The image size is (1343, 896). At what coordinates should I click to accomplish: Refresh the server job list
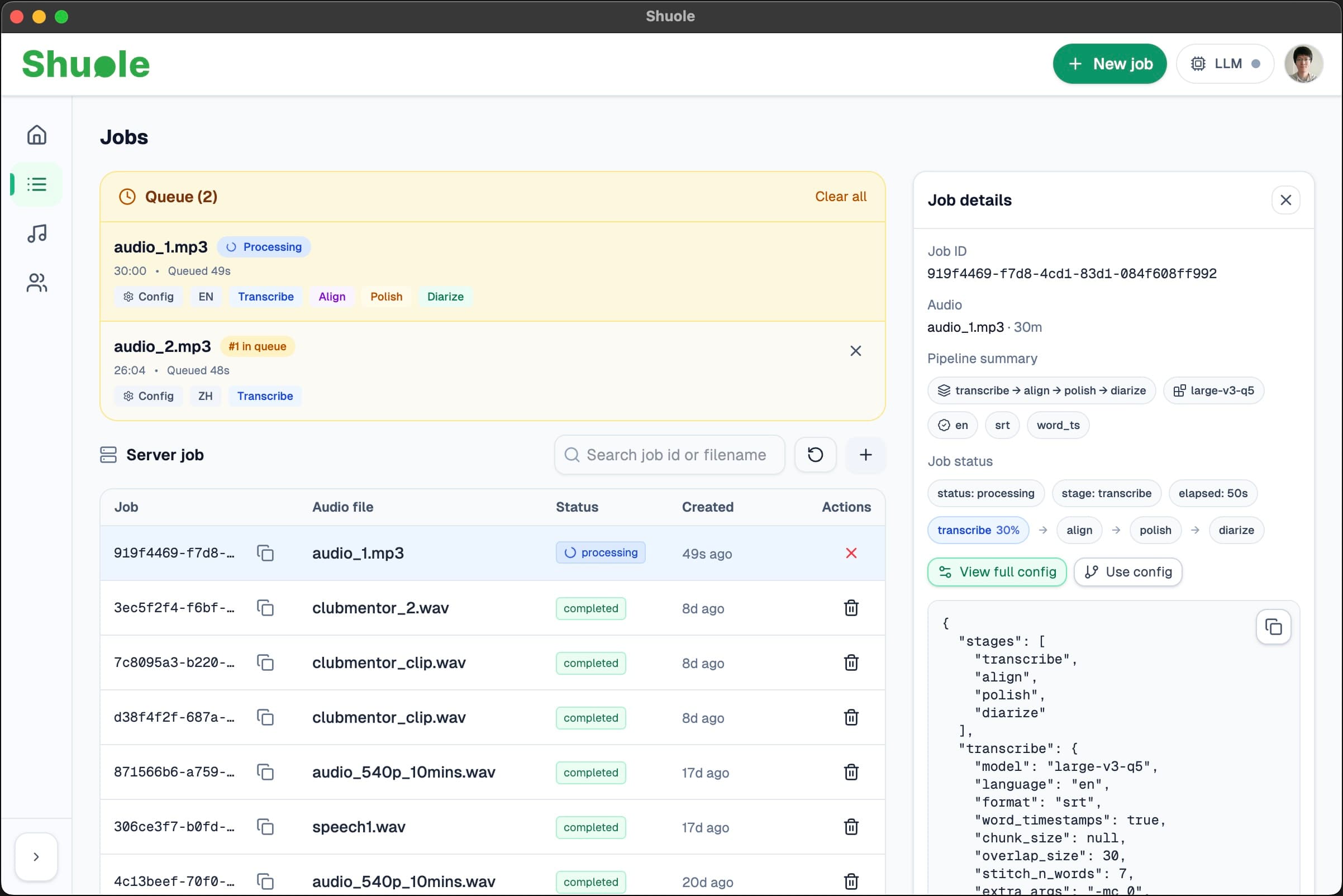[x=815, y=455]
